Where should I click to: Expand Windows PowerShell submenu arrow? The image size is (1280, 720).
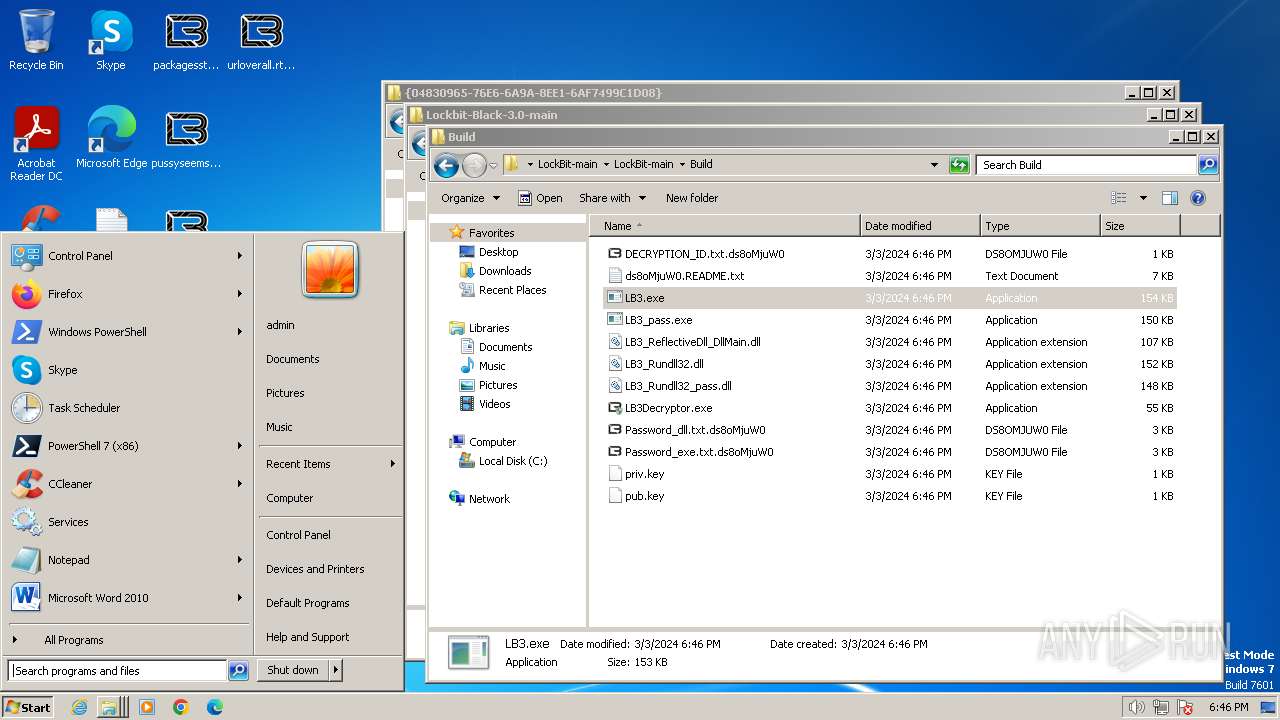coord(240,332)
